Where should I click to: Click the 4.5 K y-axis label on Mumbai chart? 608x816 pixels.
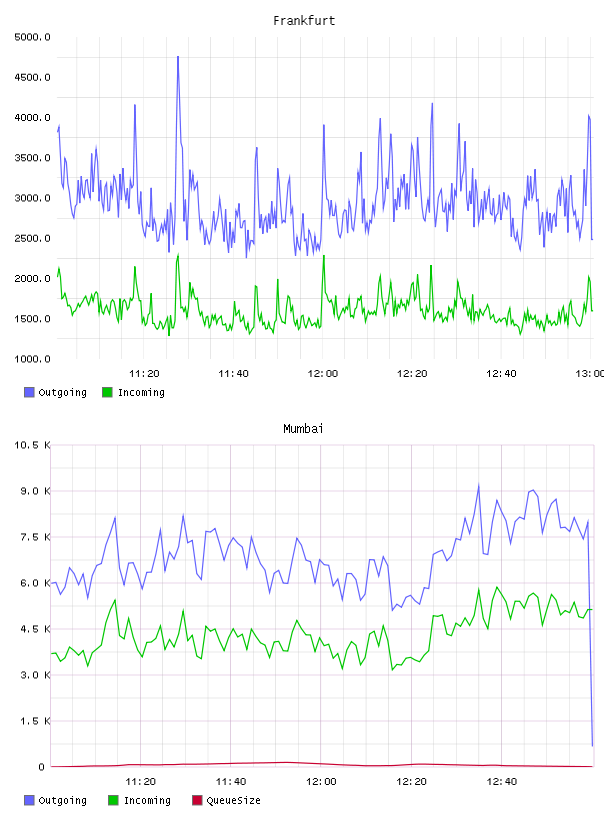tap(35, 629)
